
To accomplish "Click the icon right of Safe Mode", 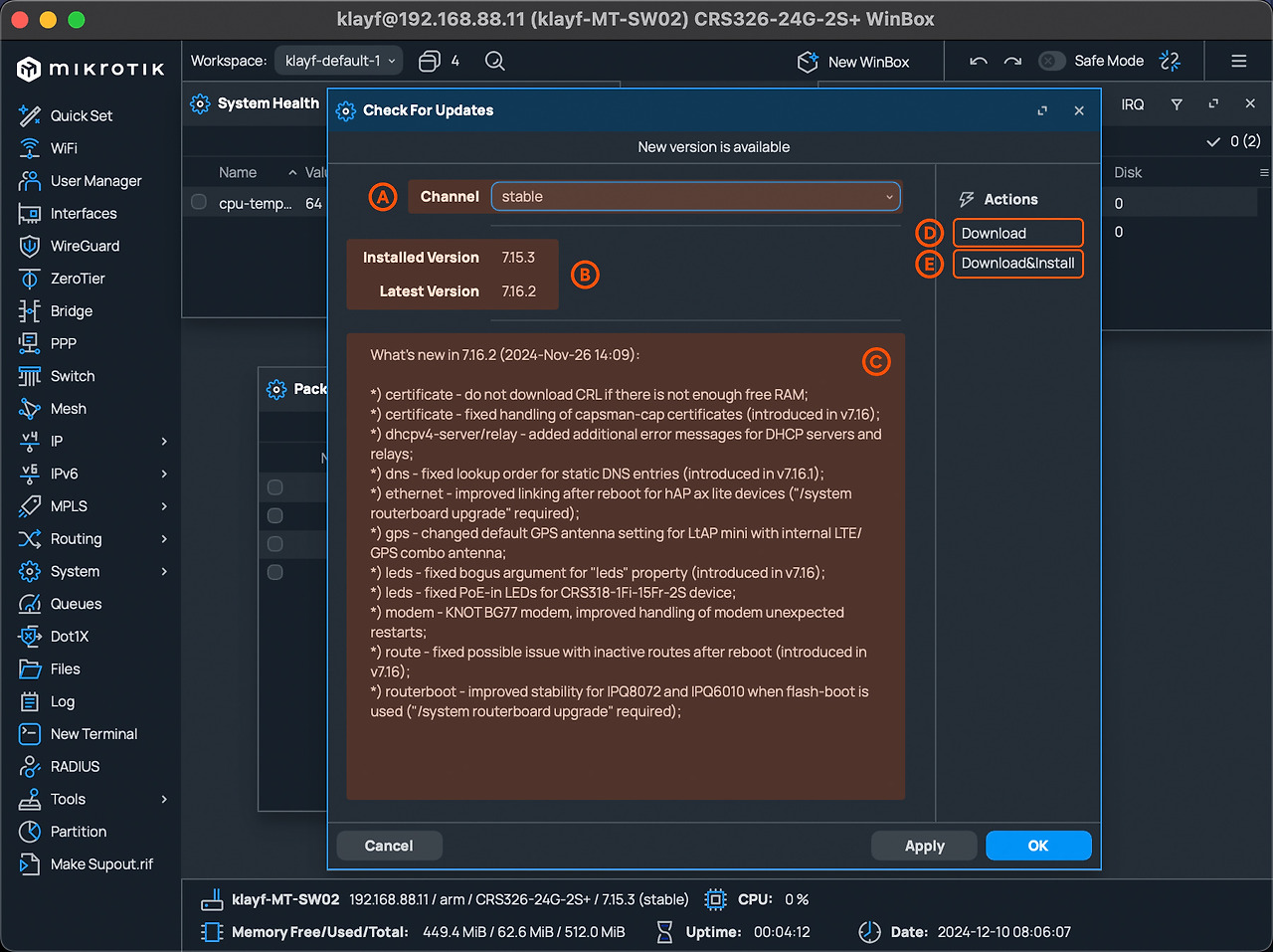I will coord(1171,61).
